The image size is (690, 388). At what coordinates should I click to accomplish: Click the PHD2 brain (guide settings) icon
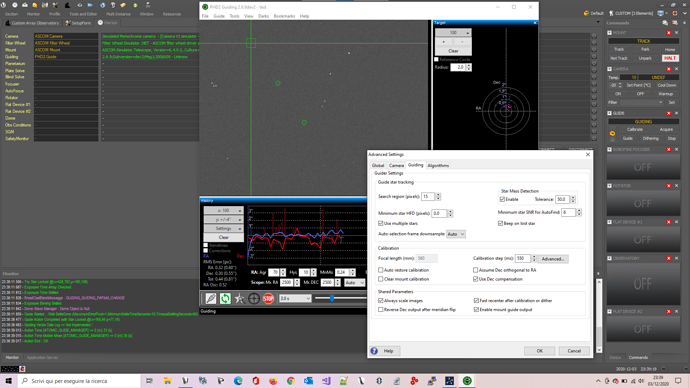(211, 298)
